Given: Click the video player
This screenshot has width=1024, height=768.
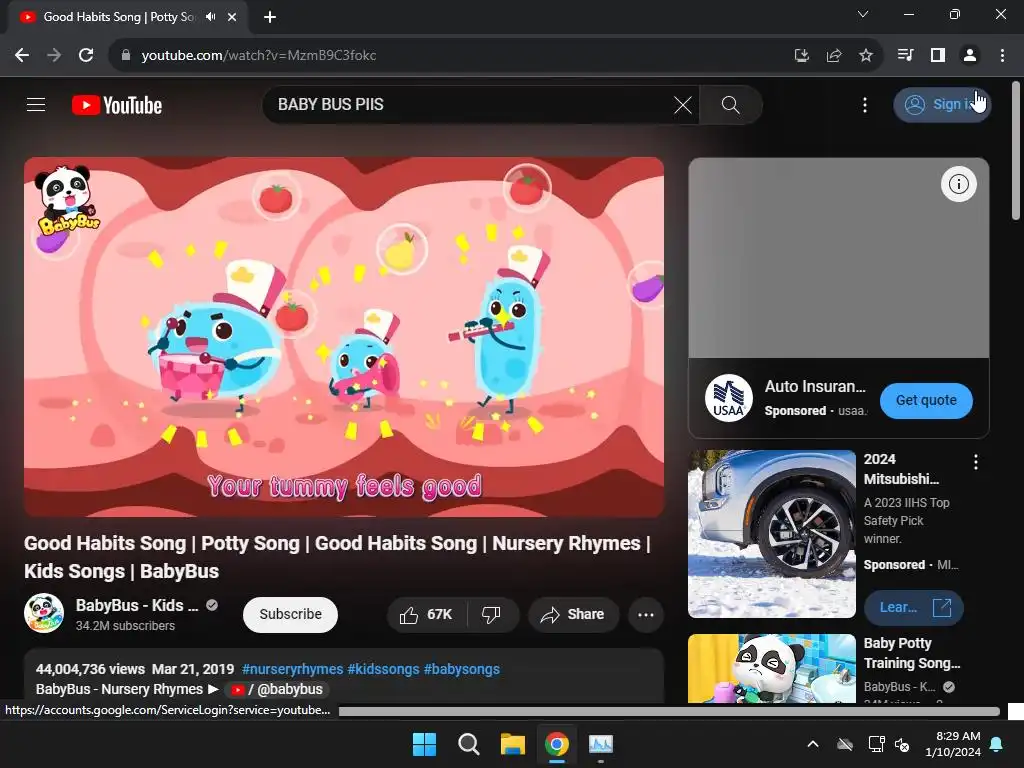Looking at the screenshot, I should click(344, 337).
